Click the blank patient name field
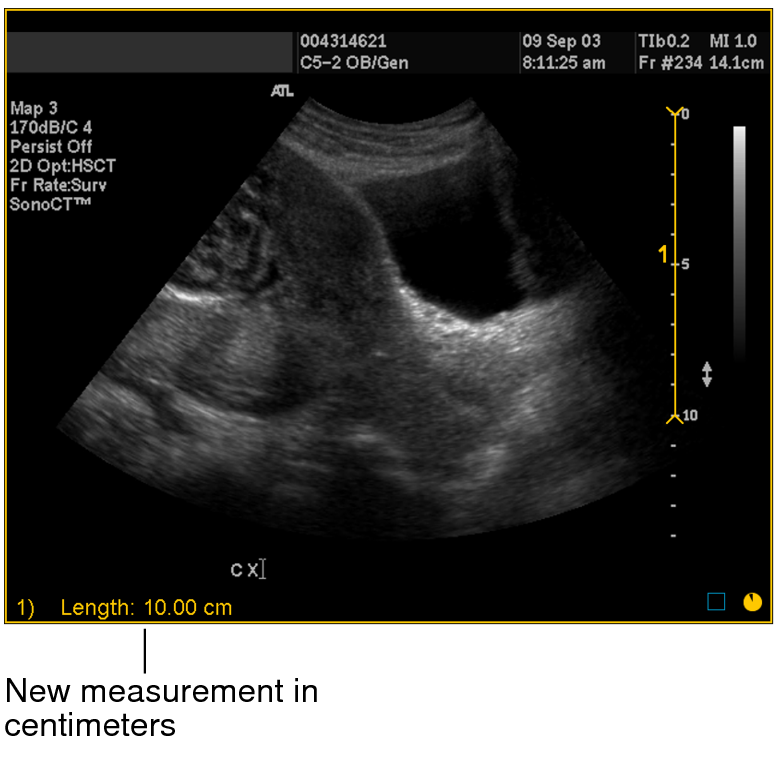 [151, 52]
